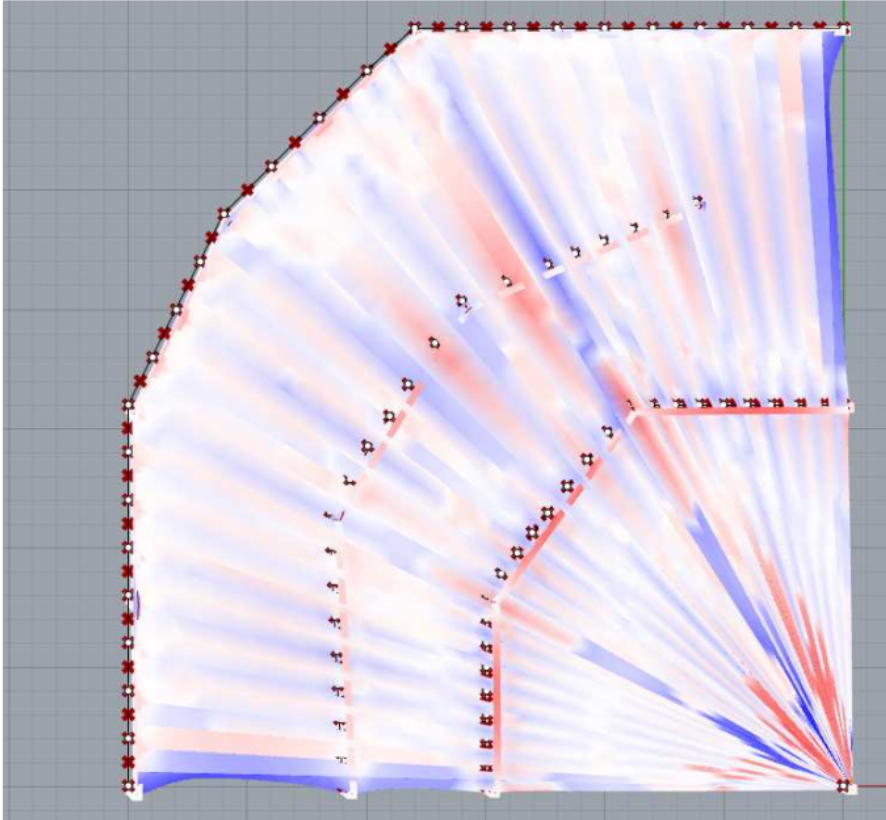The width and height of the screenshot is (886, 820).
Task: Select the first red X support on the top edge
Action: coord(438,27)
